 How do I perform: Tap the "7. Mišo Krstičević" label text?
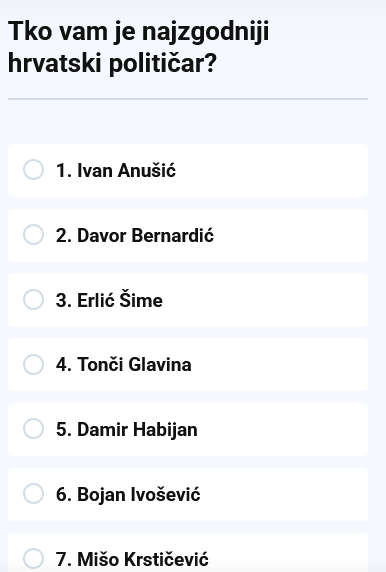coord(132,559)
